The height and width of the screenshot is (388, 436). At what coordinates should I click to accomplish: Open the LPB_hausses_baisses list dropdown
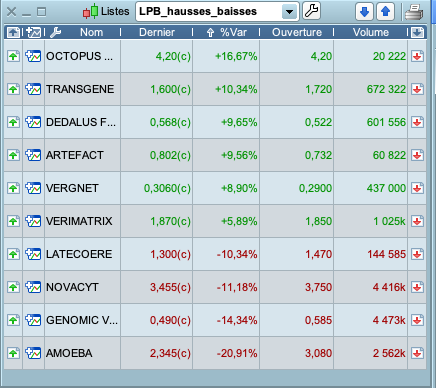[x=289, y=12]
